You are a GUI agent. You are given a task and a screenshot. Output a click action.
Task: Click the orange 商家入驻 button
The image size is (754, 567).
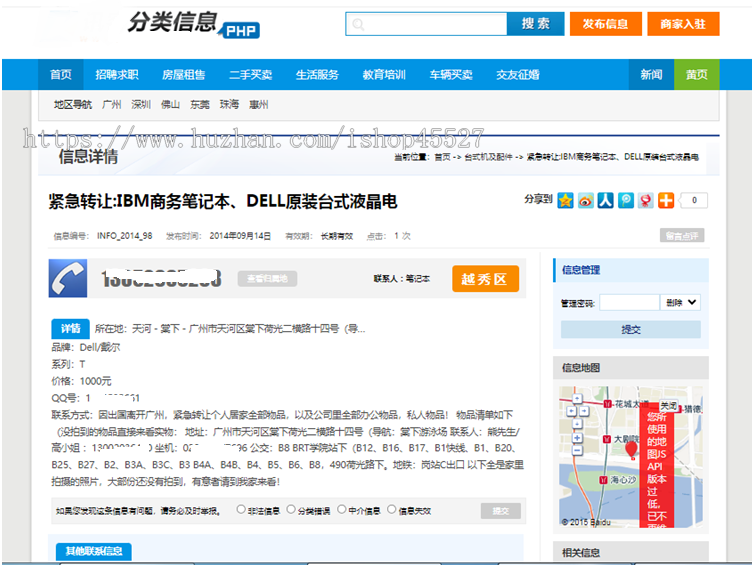coord(683,24)
